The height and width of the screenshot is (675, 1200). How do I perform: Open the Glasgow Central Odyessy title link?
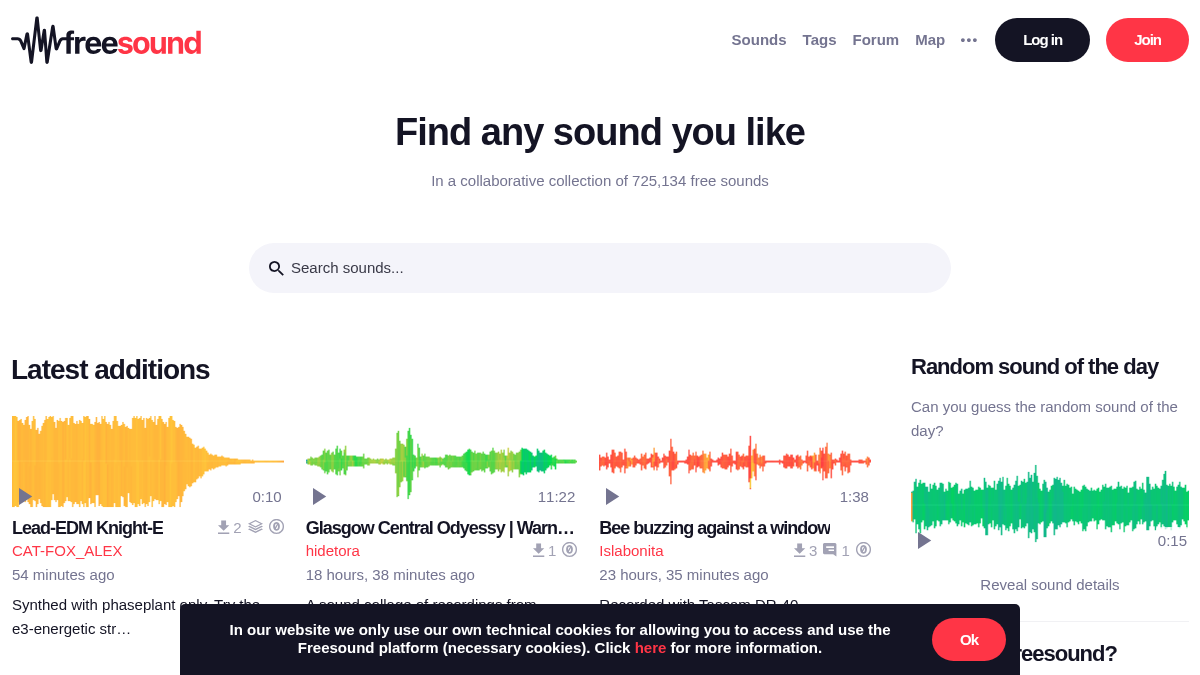(440, 528)
